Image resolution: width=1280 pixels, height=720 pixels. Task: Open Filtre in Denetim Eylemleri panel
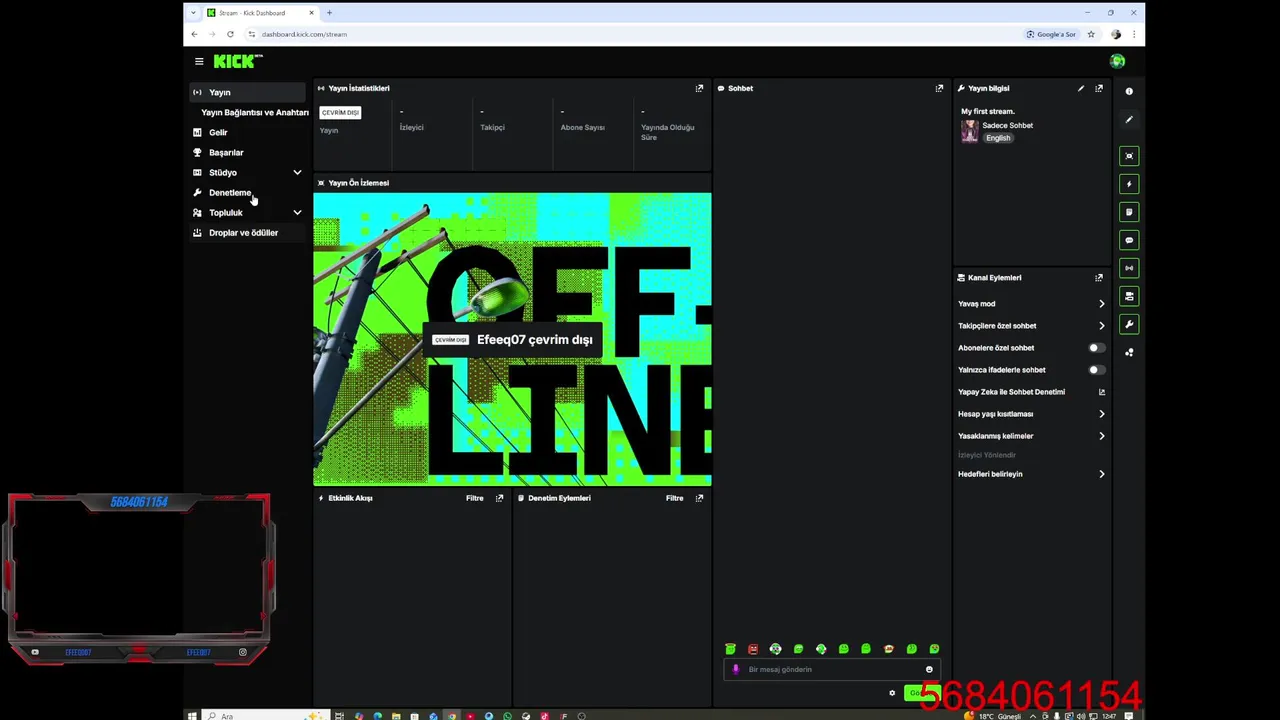[675, 498]
